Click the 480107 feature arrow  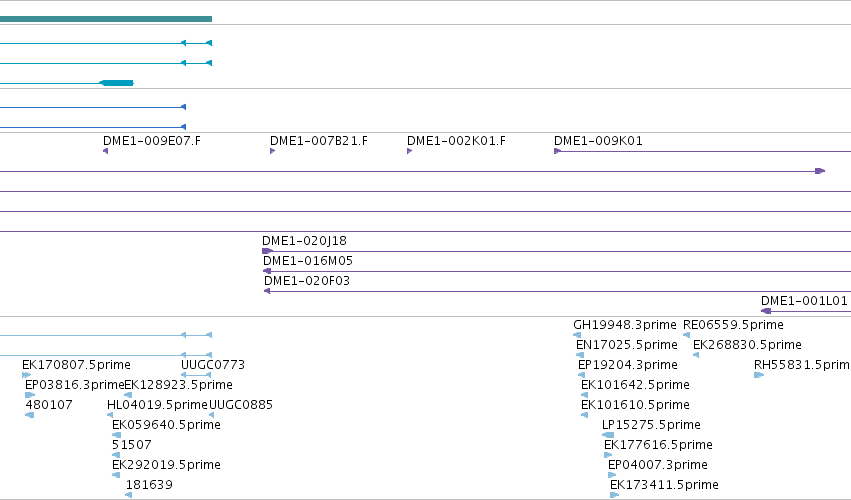29,415
